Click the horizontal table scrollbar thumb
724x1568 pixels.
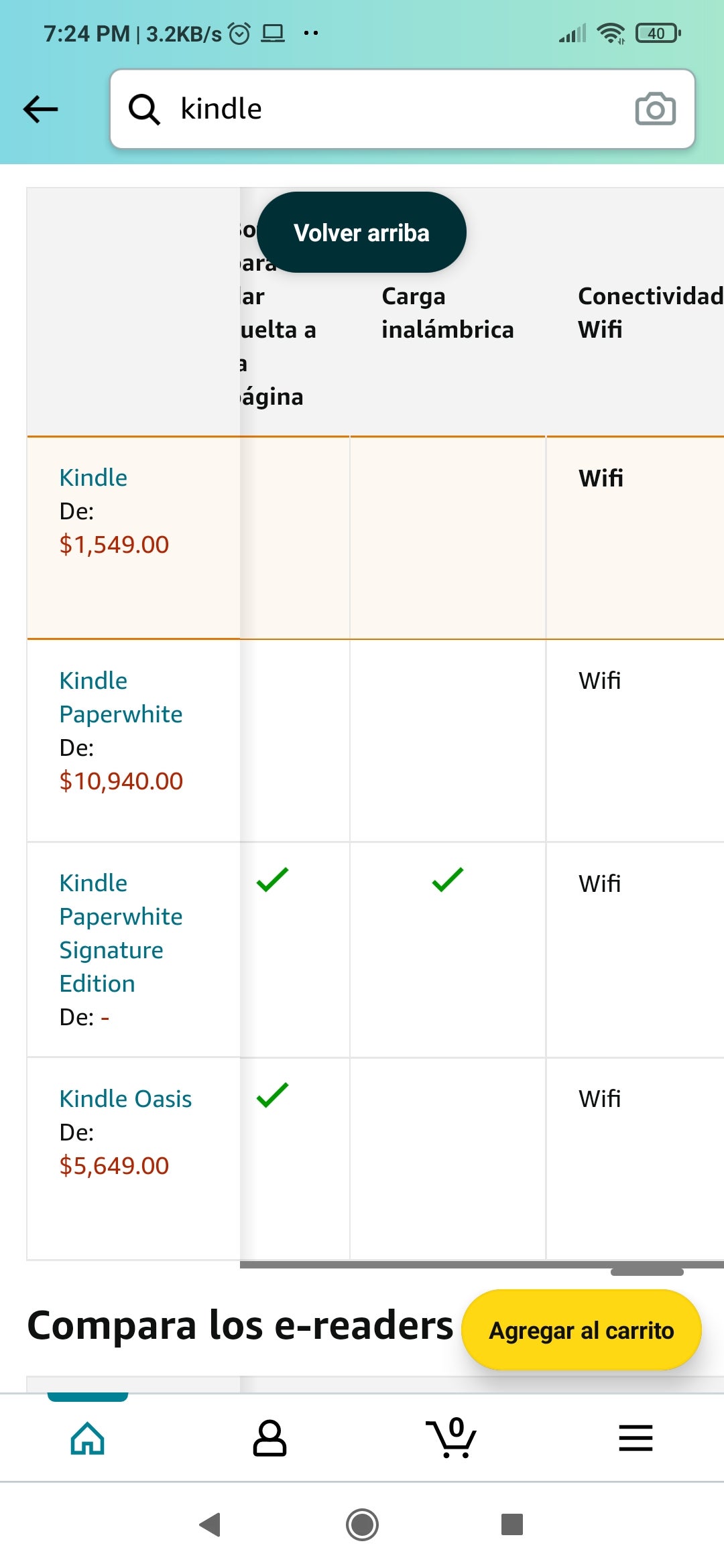point(647,1271)
